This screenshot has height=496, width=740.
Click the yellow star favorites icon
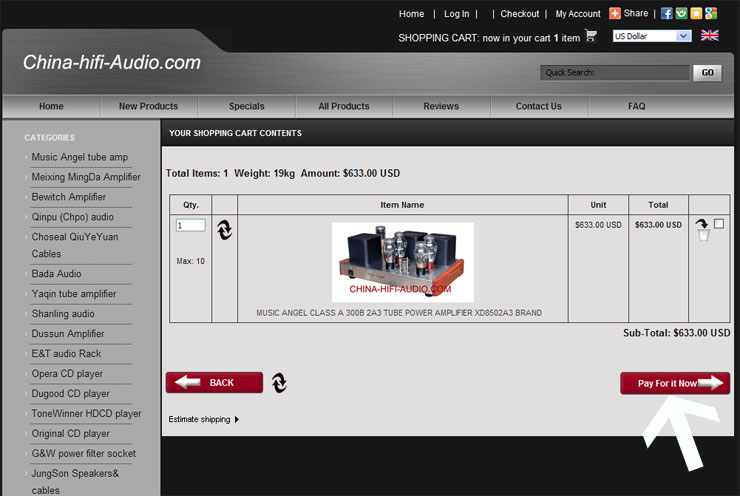pyautogui.click(x=696, y=13)
